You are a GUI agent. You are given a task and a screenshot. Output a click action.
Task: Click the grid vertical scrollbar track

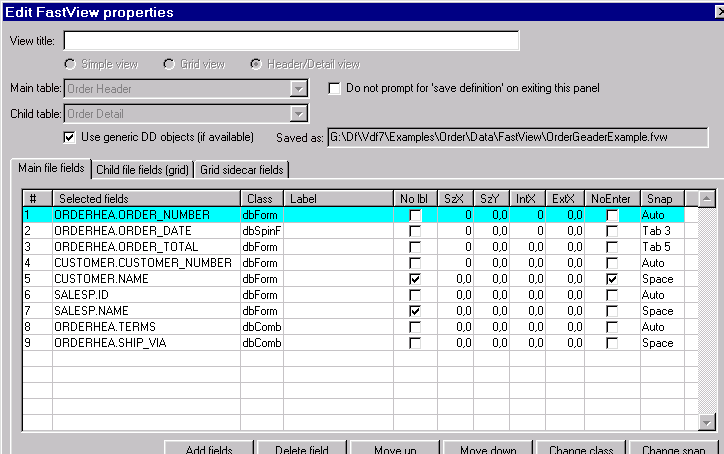pyautogui.click(x=706, y=310)
